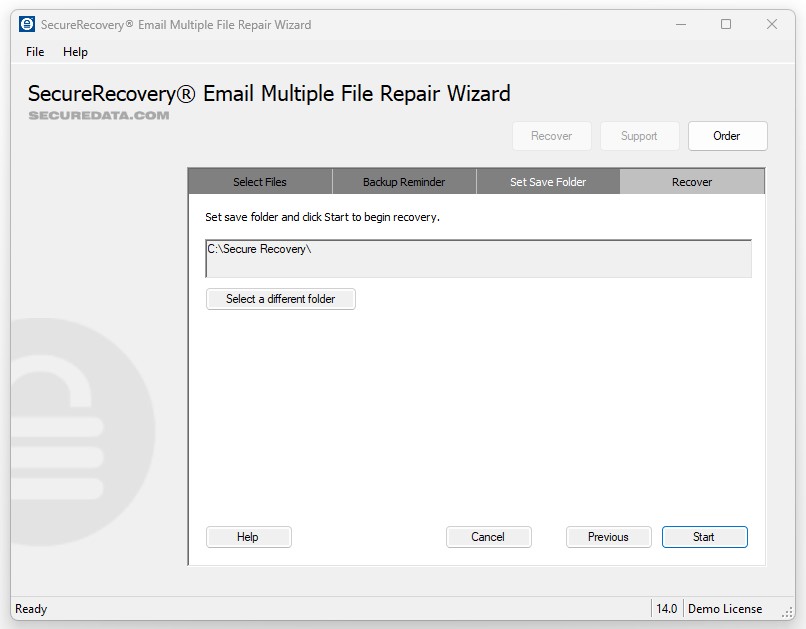
Task: Open the File menu
Action: 35,52
